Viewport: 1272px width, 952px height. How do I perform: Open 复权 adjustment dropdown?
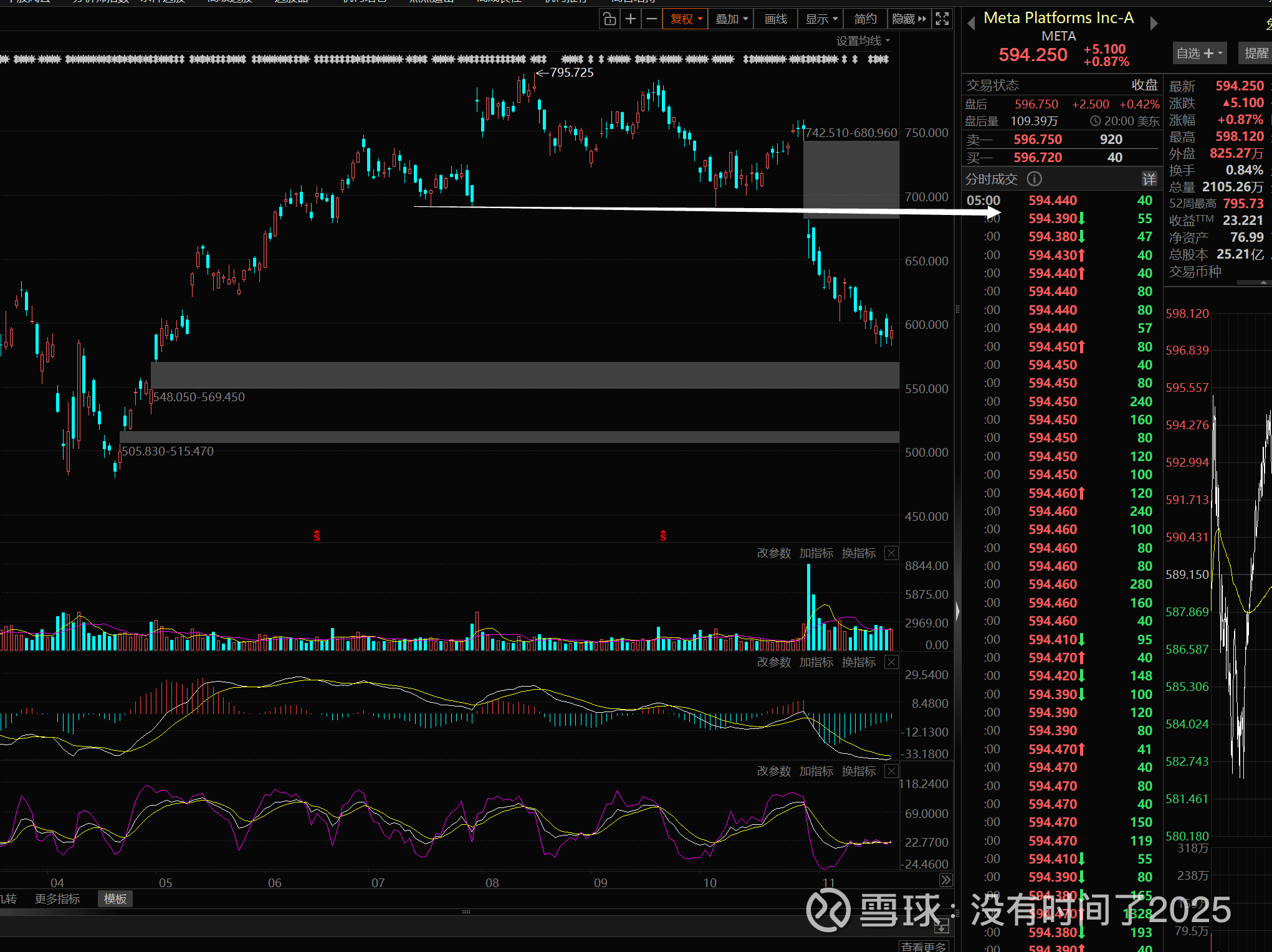(x=686, y=19)
